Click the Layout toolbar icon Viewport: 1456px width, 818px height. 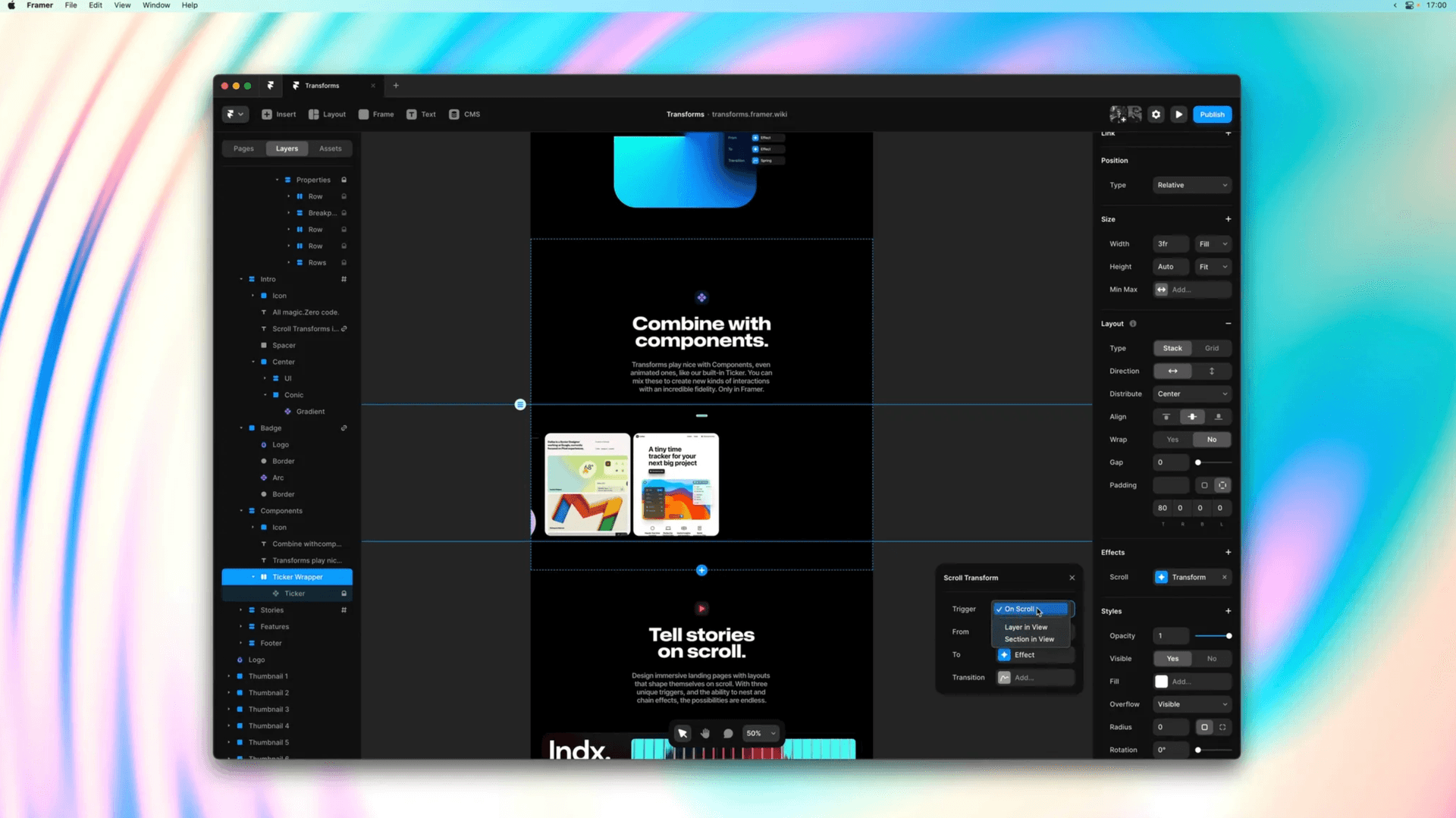tap(314, 114)
